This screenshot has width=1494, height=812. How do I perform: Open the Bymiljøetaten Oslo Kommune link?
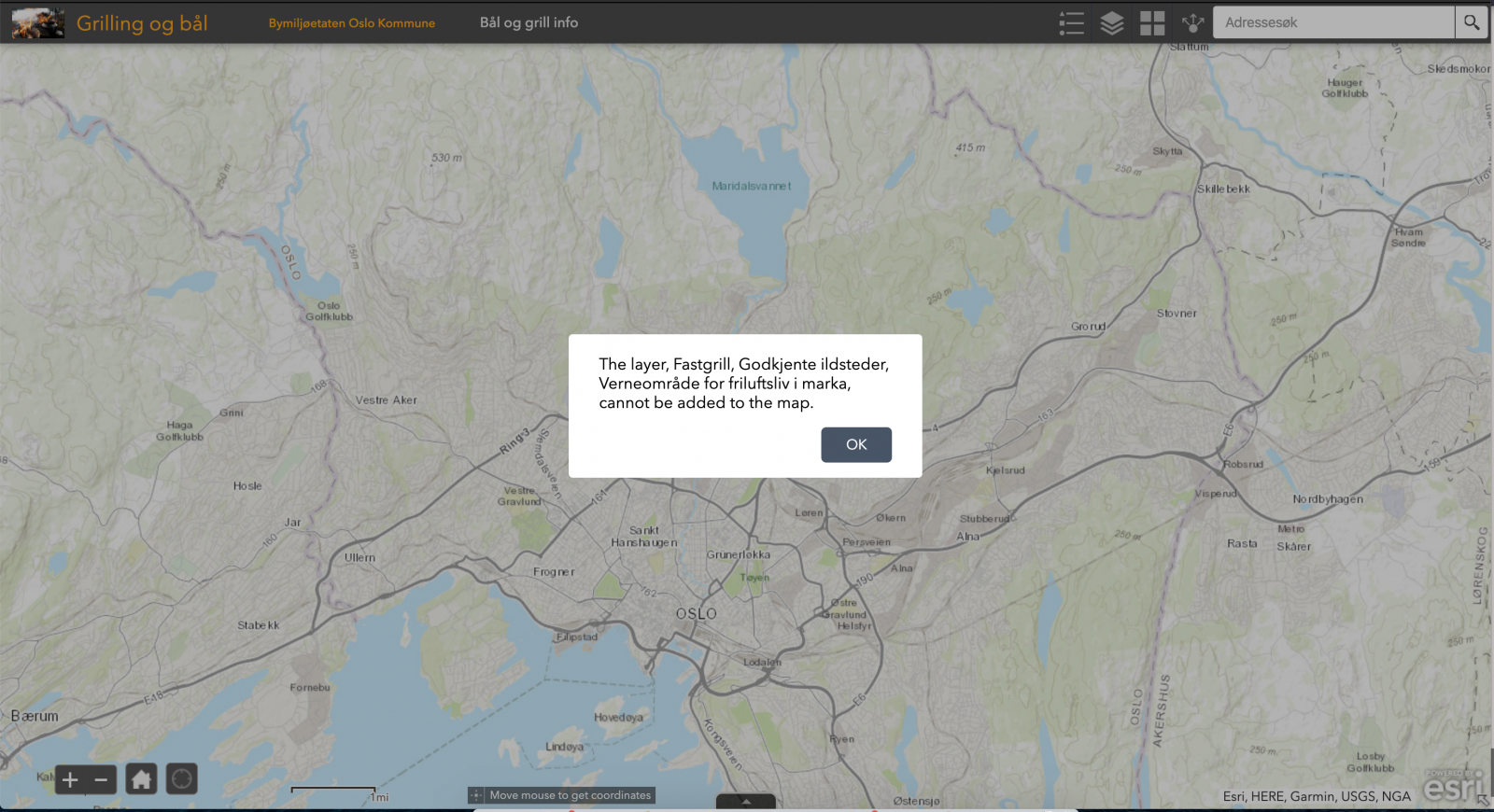[351, 23]
